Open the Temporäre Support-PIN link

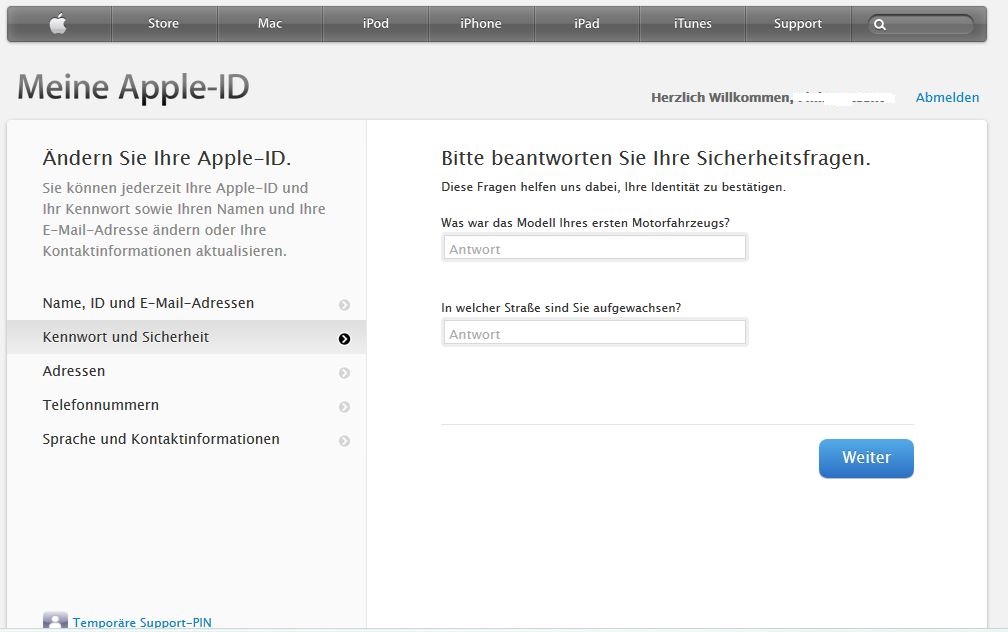(142, 623)
